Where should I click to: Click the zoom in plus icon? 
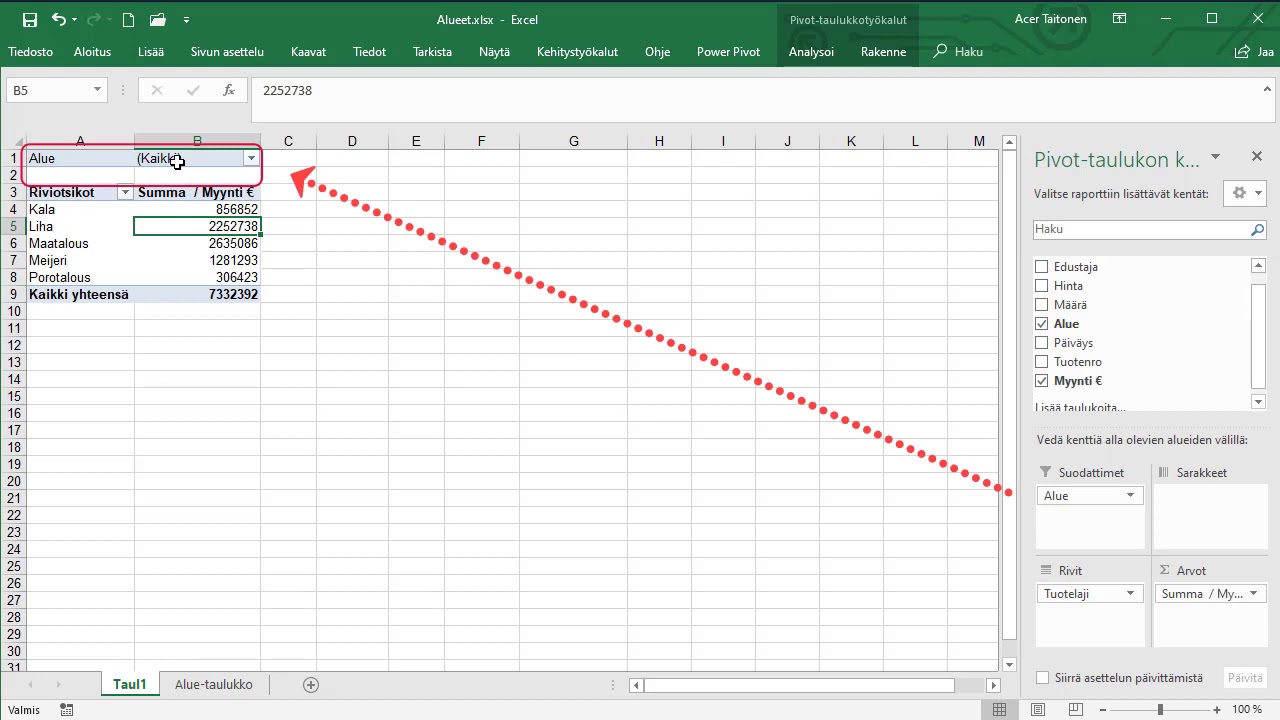click(x=1217, y=710)
